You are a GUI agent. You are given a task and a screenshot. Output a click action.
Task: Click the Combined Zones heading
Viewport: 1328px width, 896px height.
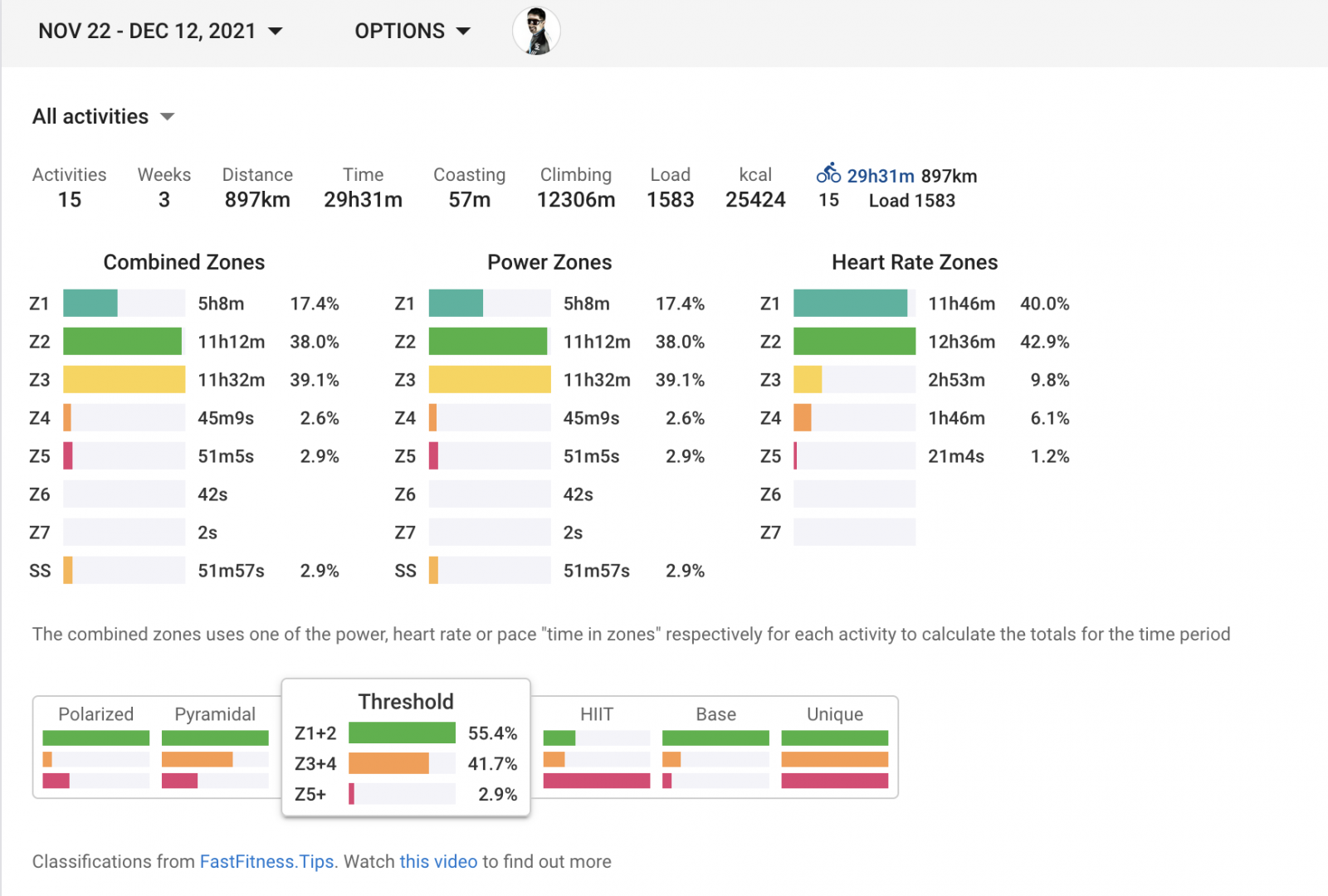coord(183,262)
